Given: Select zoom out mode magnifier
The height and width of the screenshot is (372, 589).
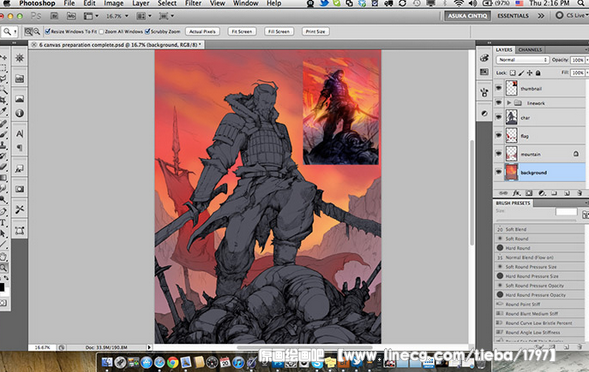Looking at the screenshot, I should pos(36,32).
